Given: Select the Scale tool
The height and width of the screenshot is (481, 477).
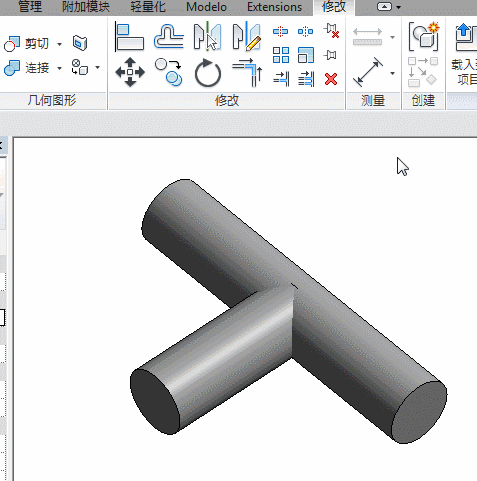Looking at the screenshot, I should [306, 55].
